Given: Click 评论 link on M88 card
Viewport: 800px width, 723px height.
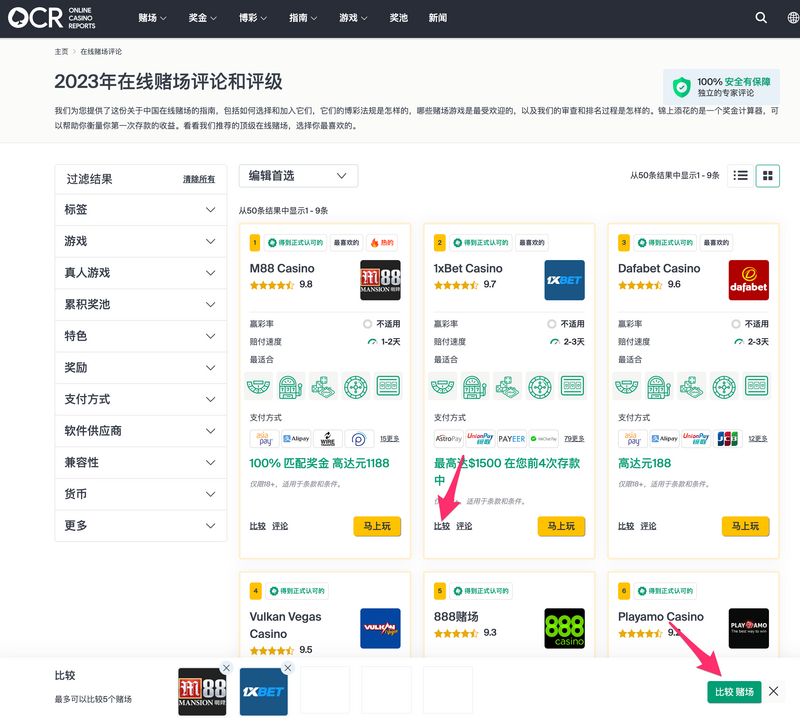Looking at the screenshot, I should pos(280,526).
